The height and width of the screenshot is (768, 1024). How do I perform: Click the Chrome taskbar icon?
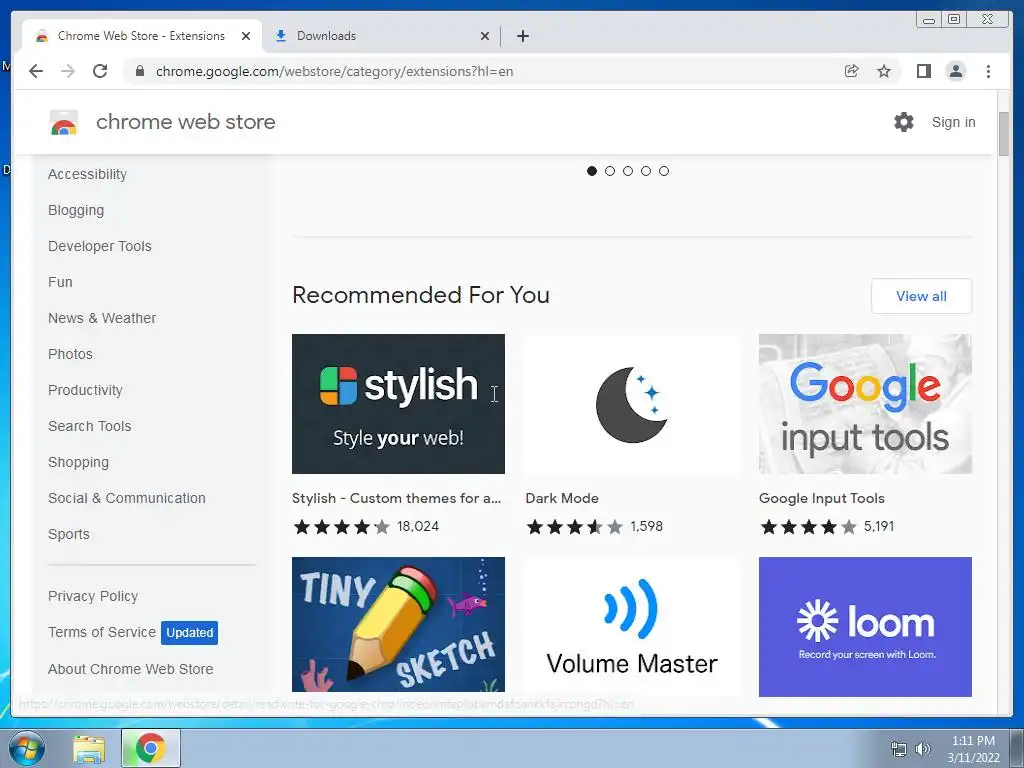click(x=150, y=748)
